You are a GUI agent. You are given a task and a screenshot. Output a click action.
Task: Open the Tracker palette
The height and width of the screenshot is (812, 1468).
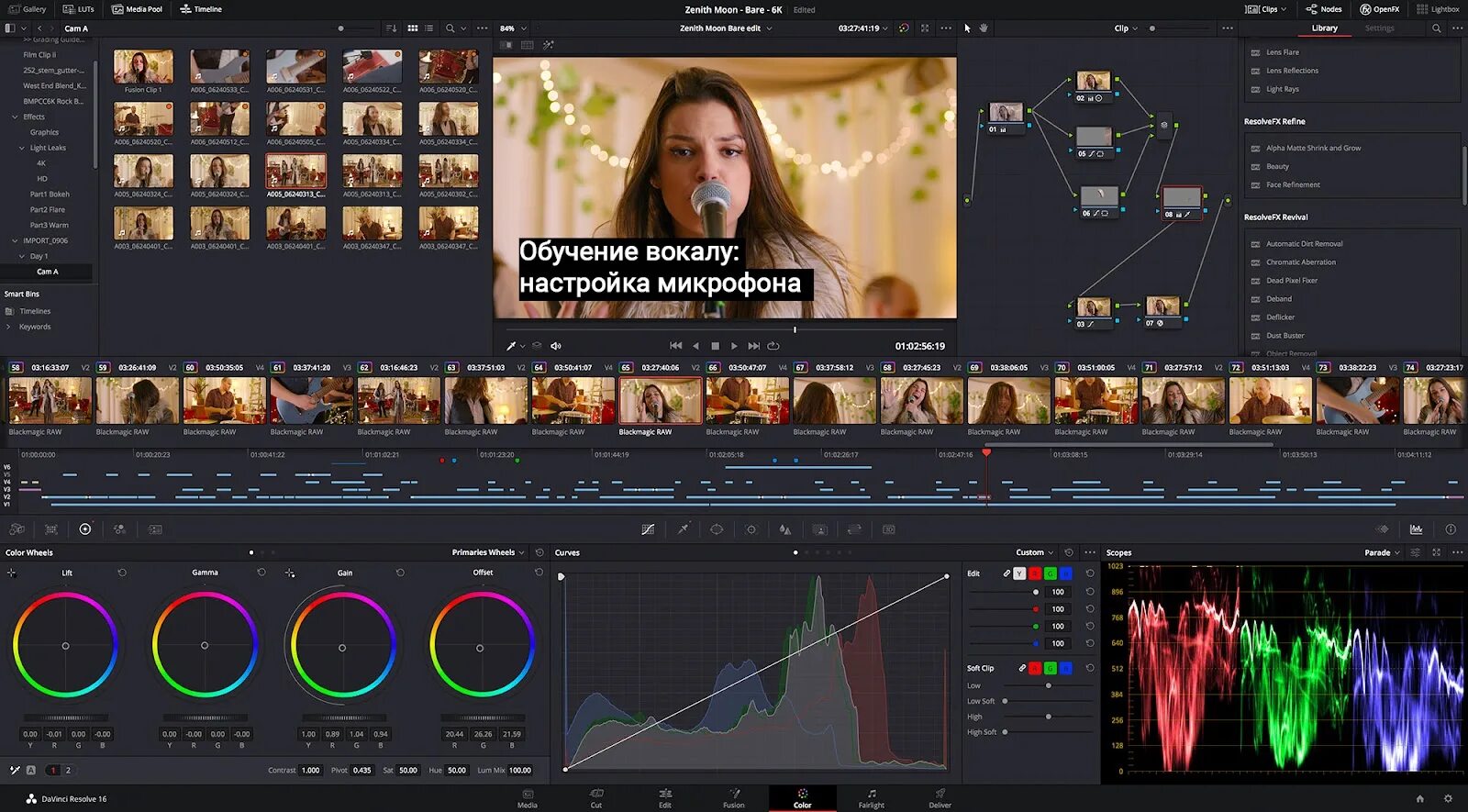[x=751, y=529]
